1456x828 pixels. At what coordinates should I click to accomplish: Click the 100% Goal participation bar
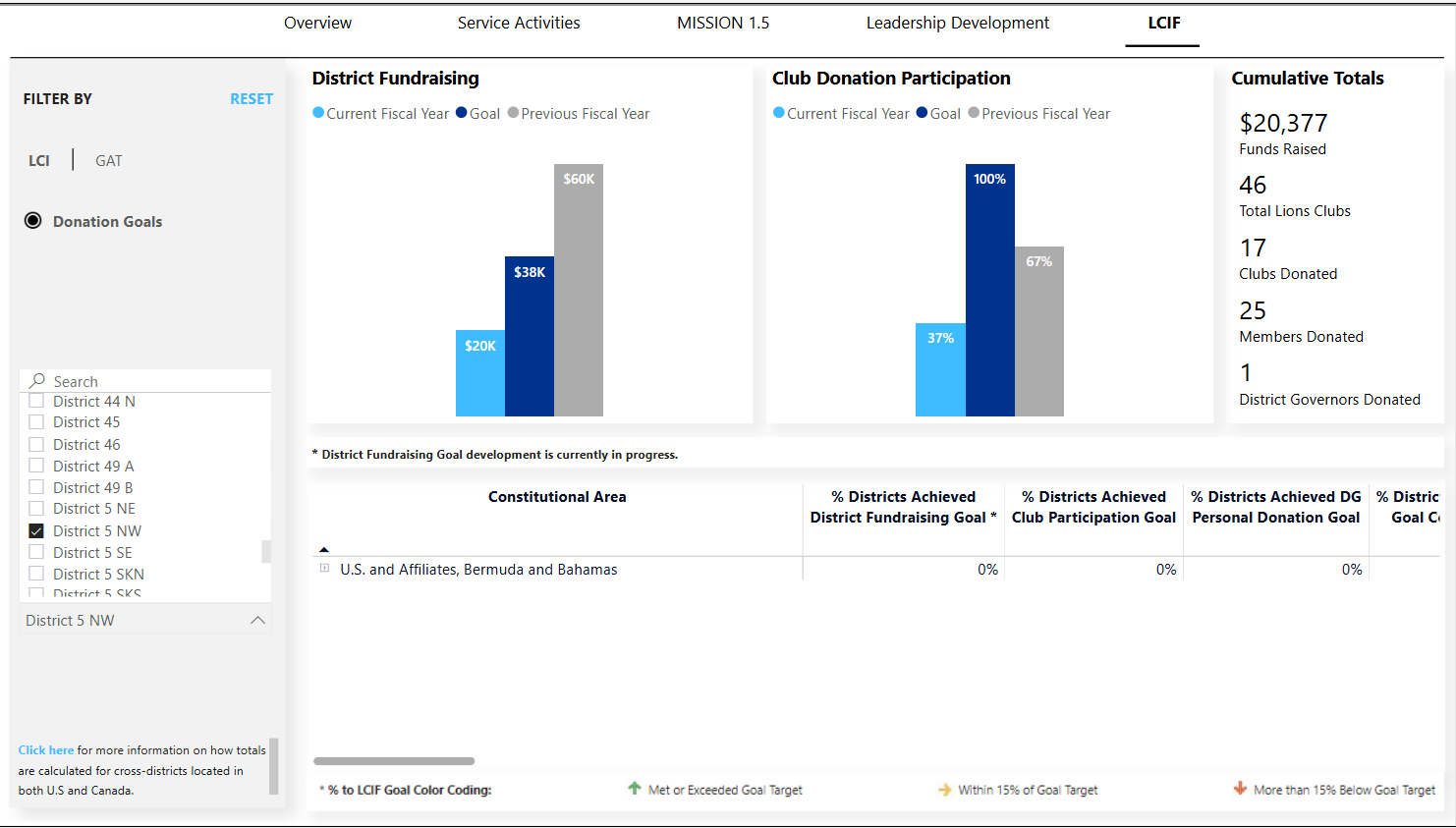(x=990, y=290)
